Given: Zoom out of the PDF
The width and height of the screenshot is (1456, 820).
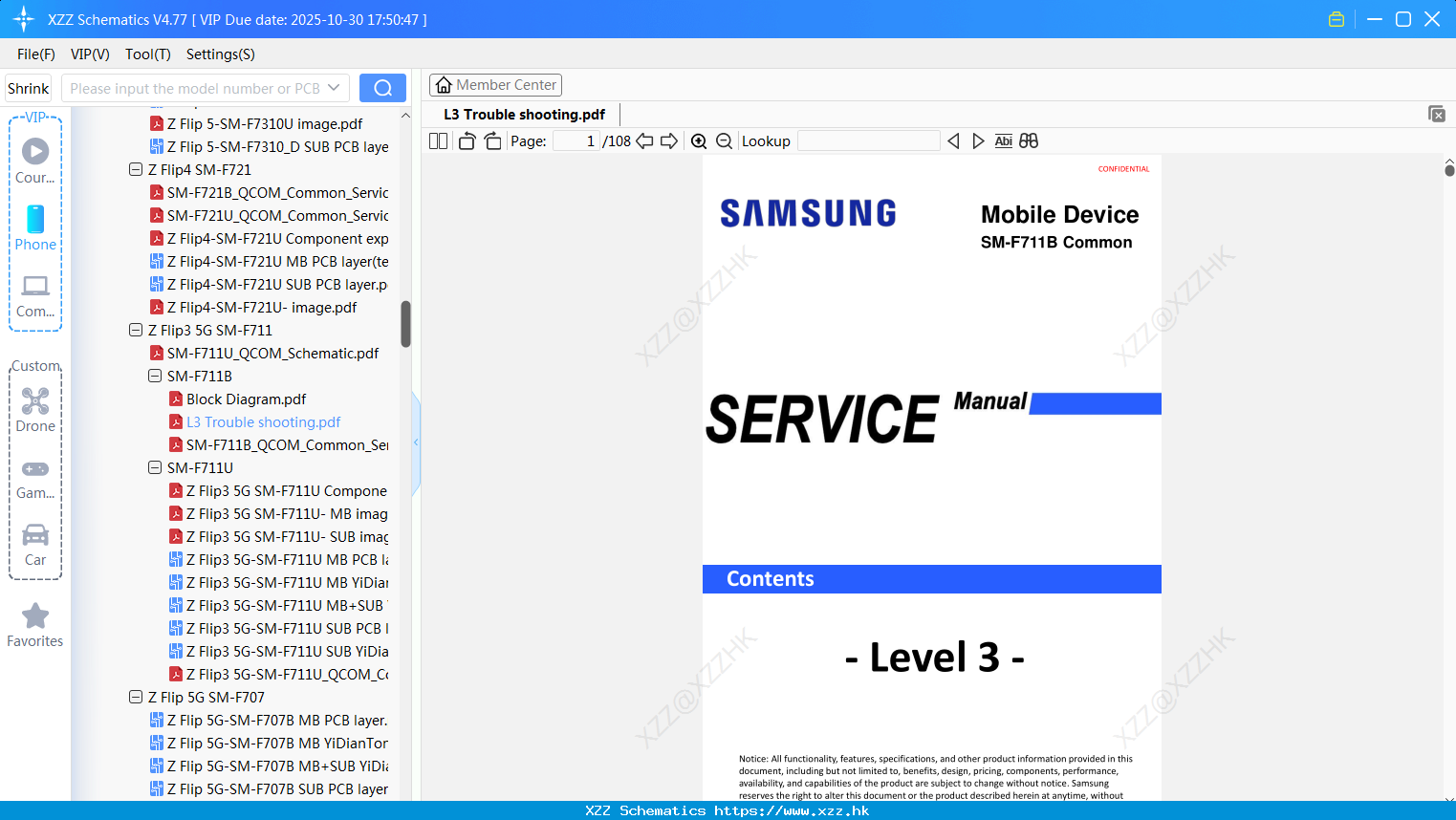Looking at the screenshot, I should tap(725, 140).
